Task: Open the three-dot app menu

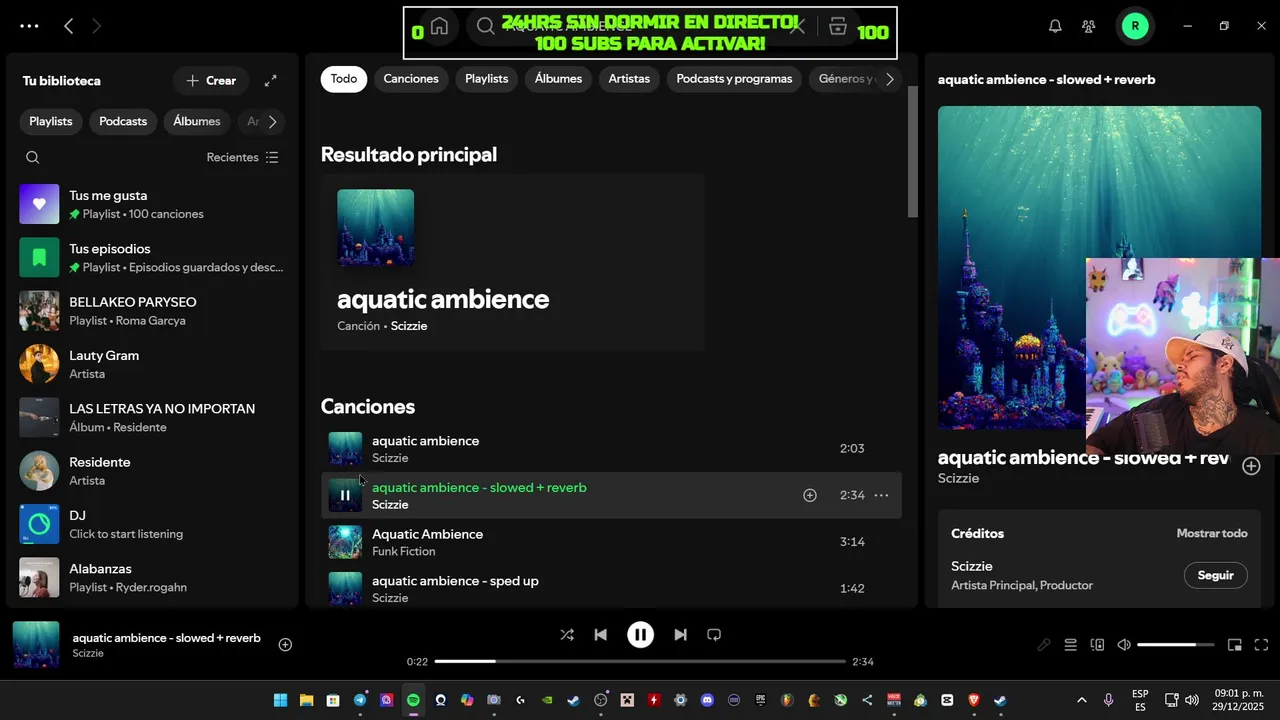Action: tap(29, 26)
